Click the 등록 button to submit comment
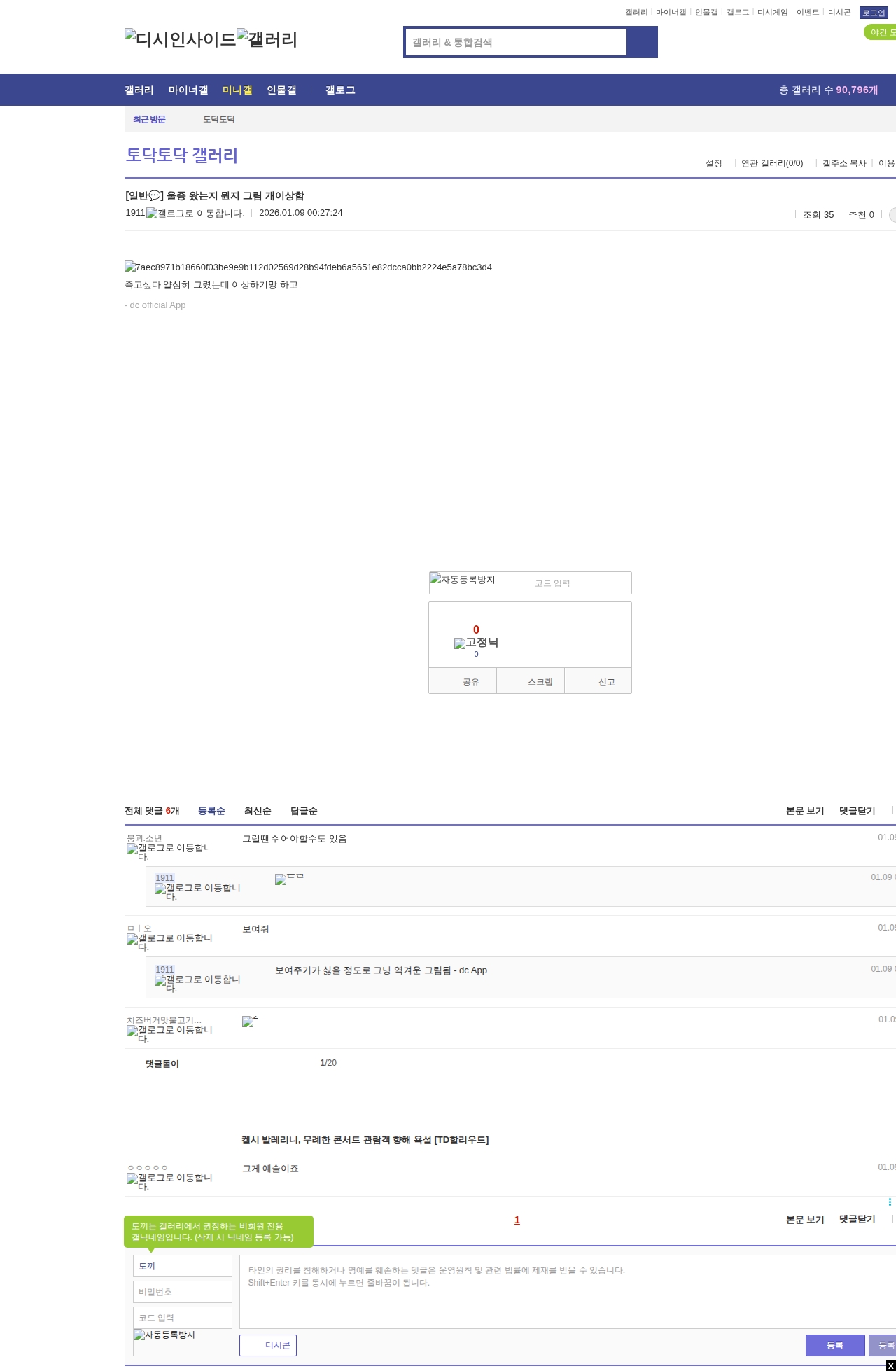 pyautogui.click(x=834, y=1345)
